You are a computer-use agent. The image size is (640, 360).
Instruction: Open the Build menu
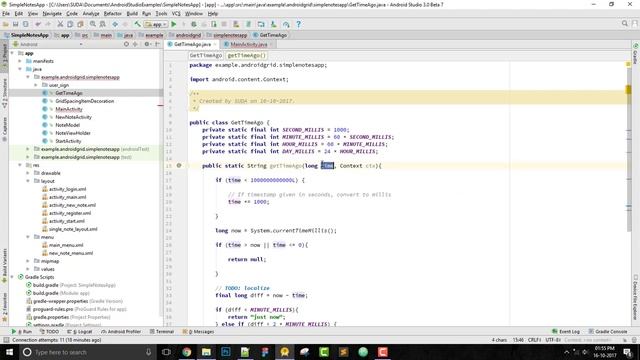tap(132, 13)
